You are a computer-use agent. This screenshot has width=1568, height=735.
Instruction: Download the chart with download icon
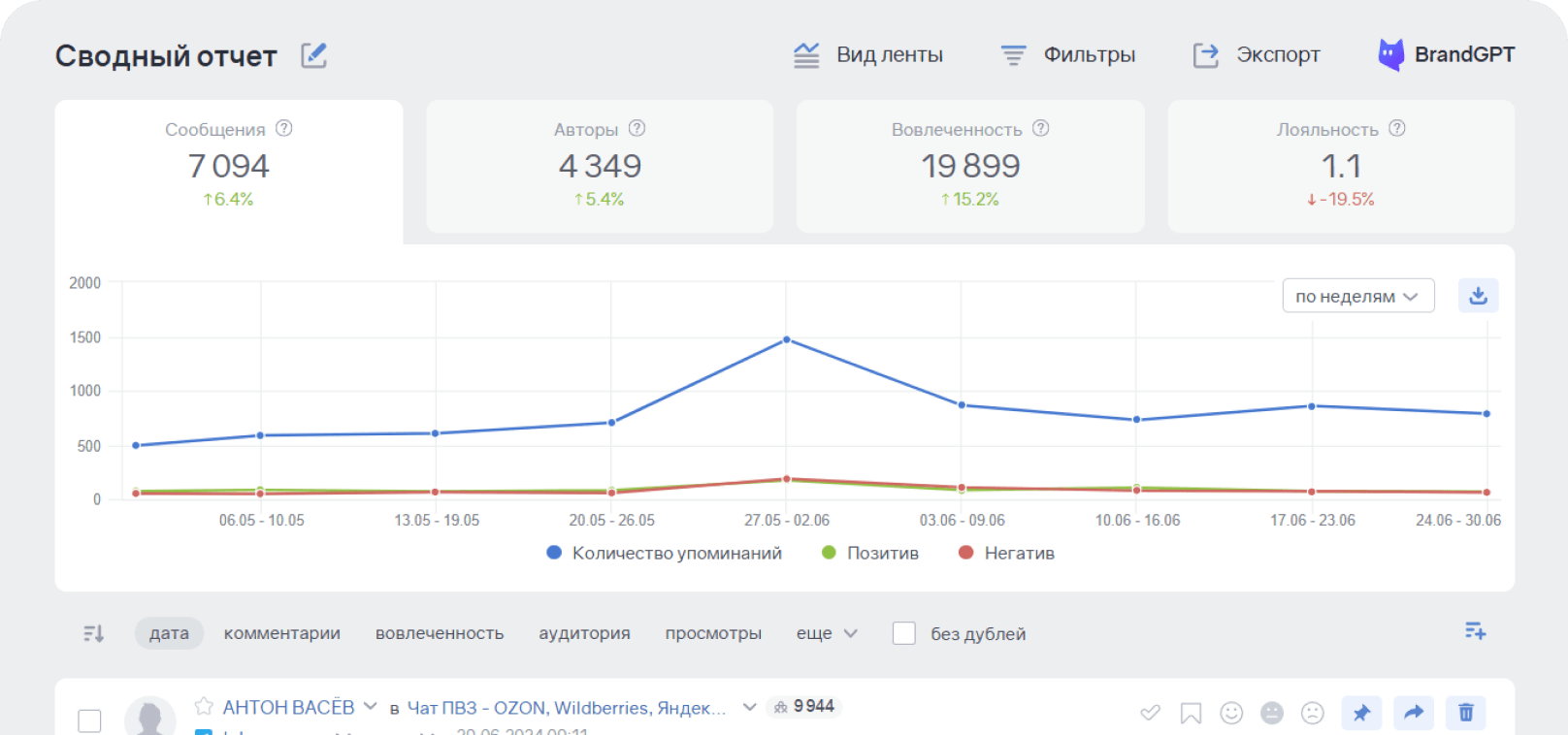point(1478,296)
